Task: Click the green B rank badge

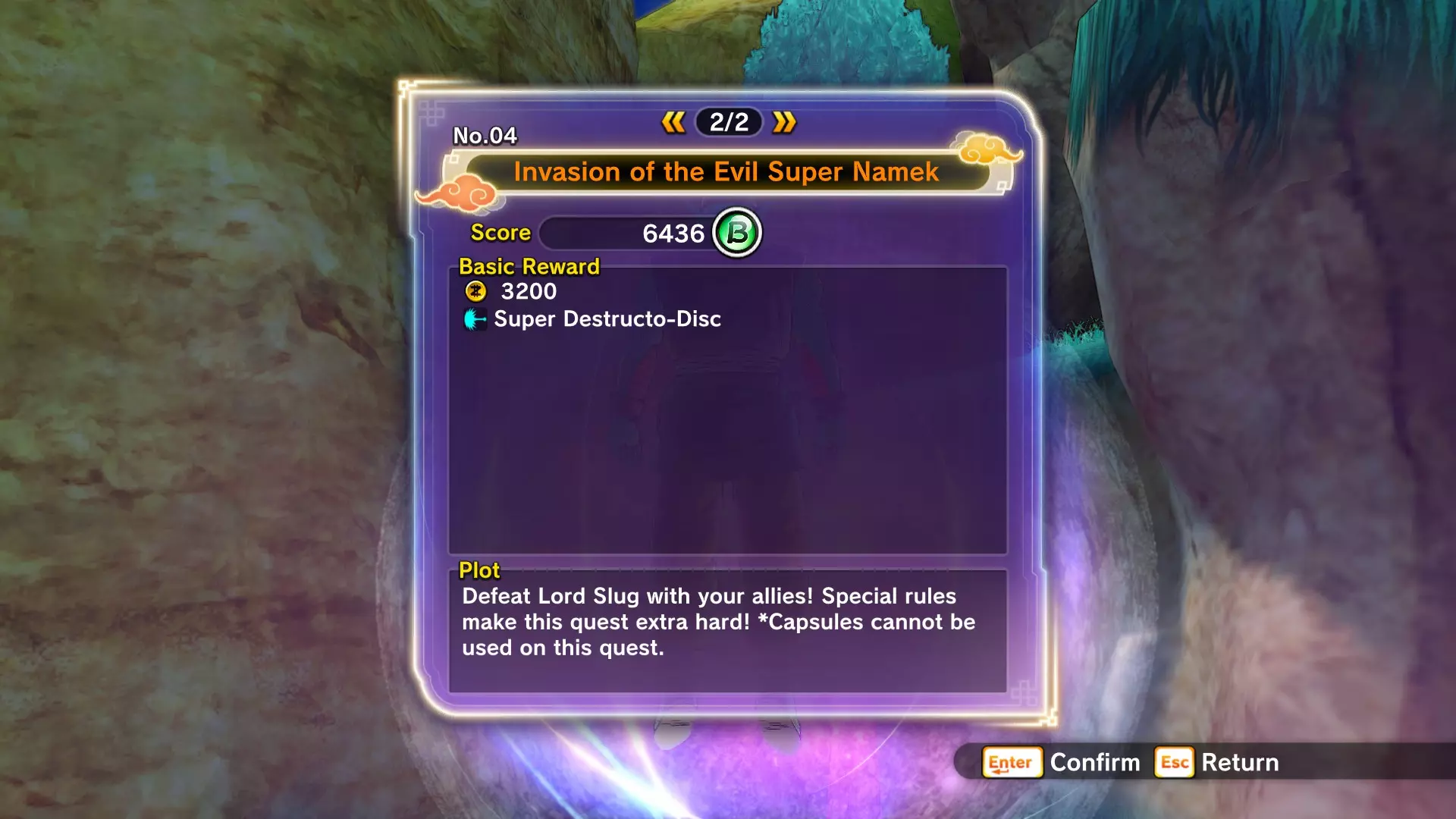Action: 737,233
